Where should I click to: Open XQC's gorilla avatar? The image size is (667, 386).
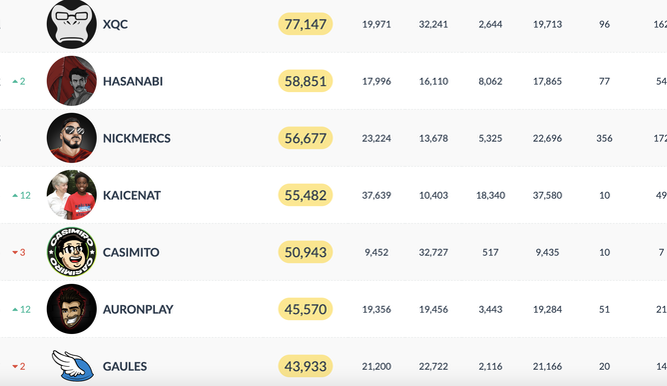click(71, 24)
